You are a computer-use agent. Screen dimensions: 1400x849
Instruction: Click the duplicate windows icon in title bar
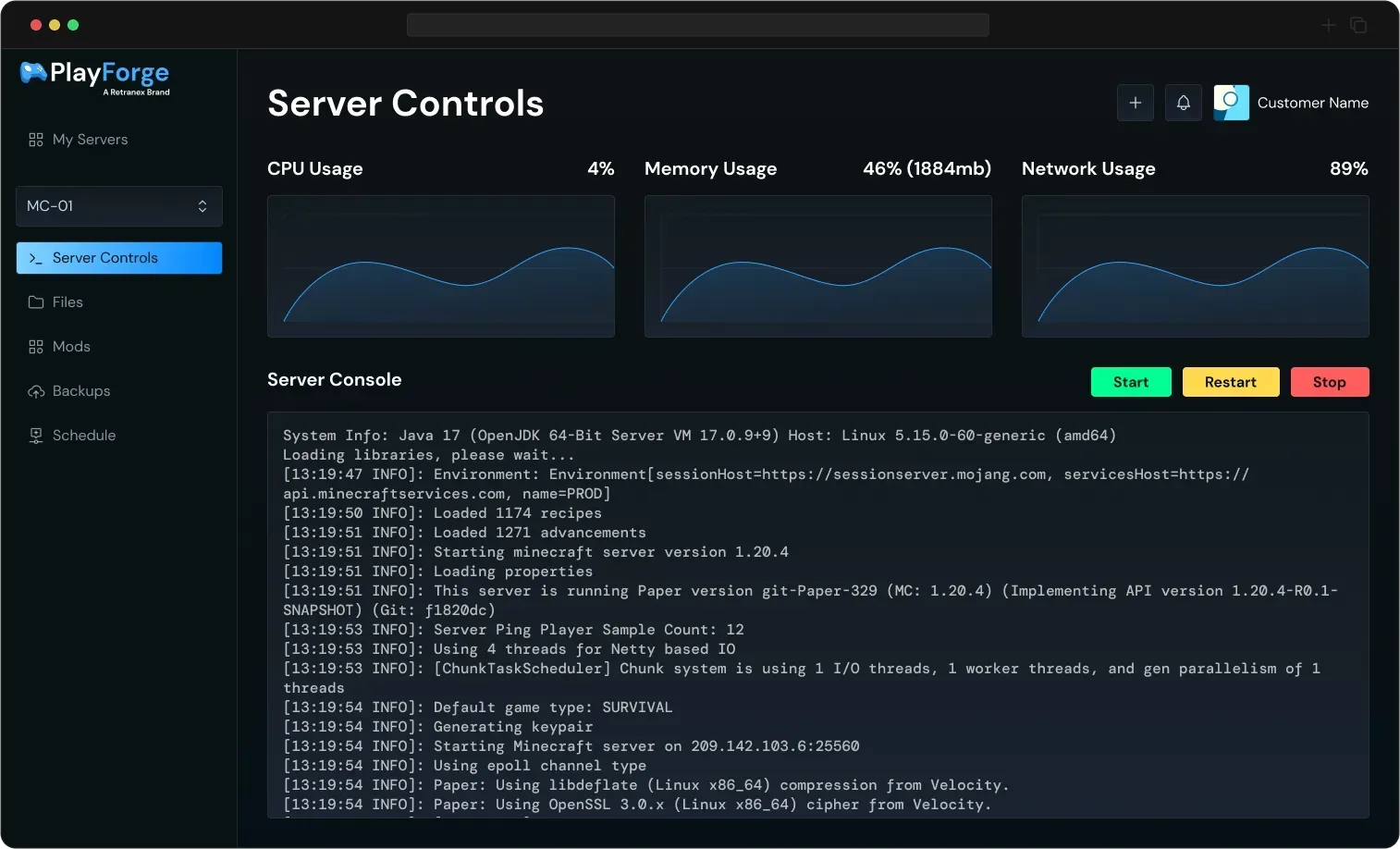click(x=1358, y=25)
